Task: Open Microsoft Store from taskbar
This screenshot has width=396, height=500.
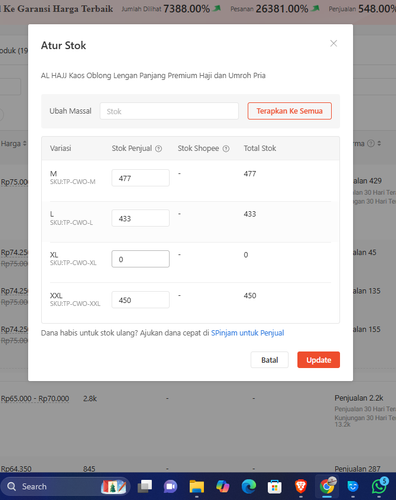Action: pyautogui.click(x=275, y=487)
